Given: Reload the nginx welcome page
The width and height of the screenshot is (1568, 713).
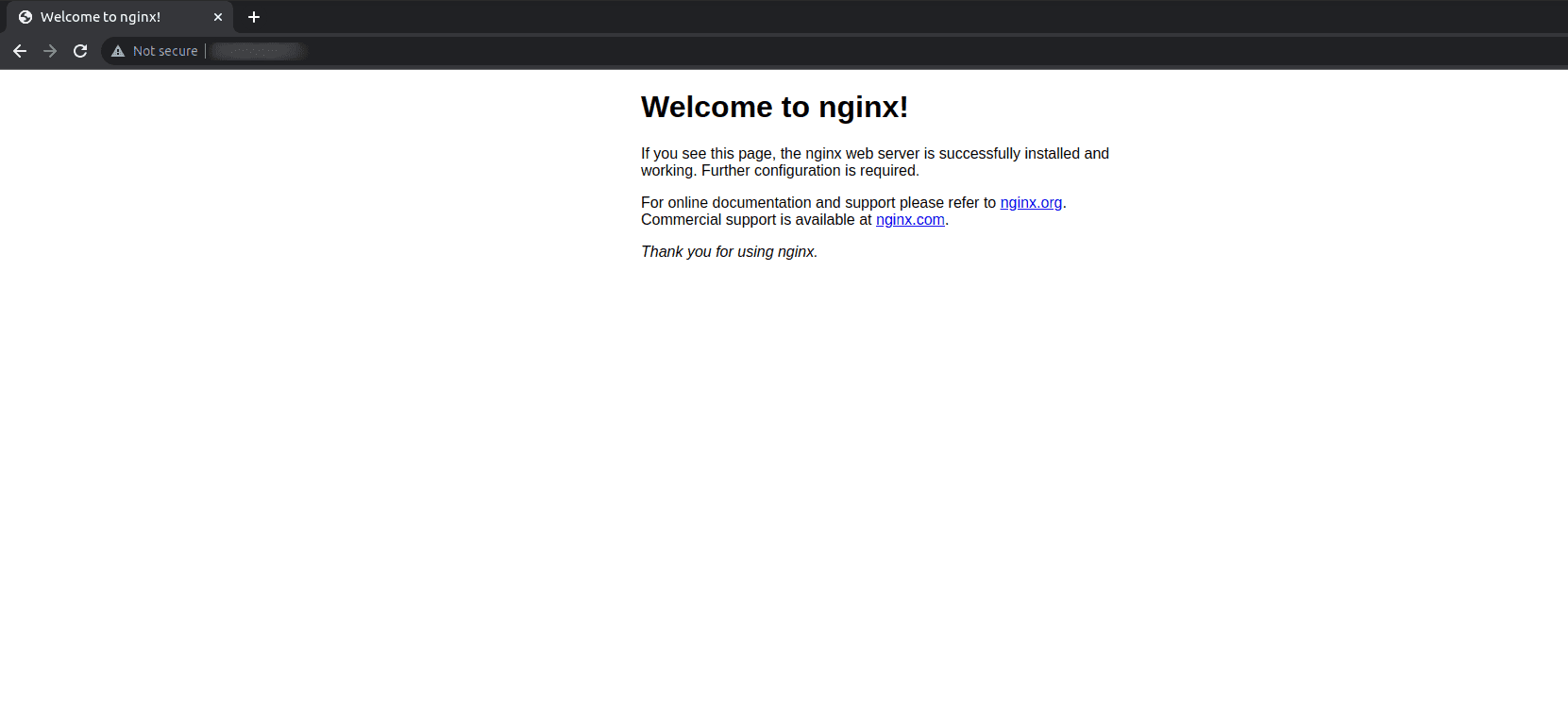Looking at the screenshot, I should (x=80, y=51).
